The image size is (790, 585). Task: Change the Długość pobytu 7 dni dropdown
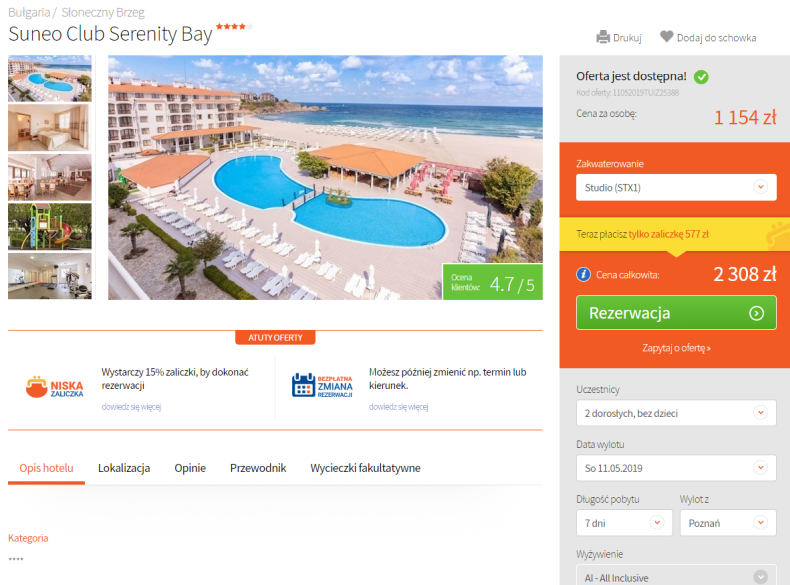pos(624,523)
